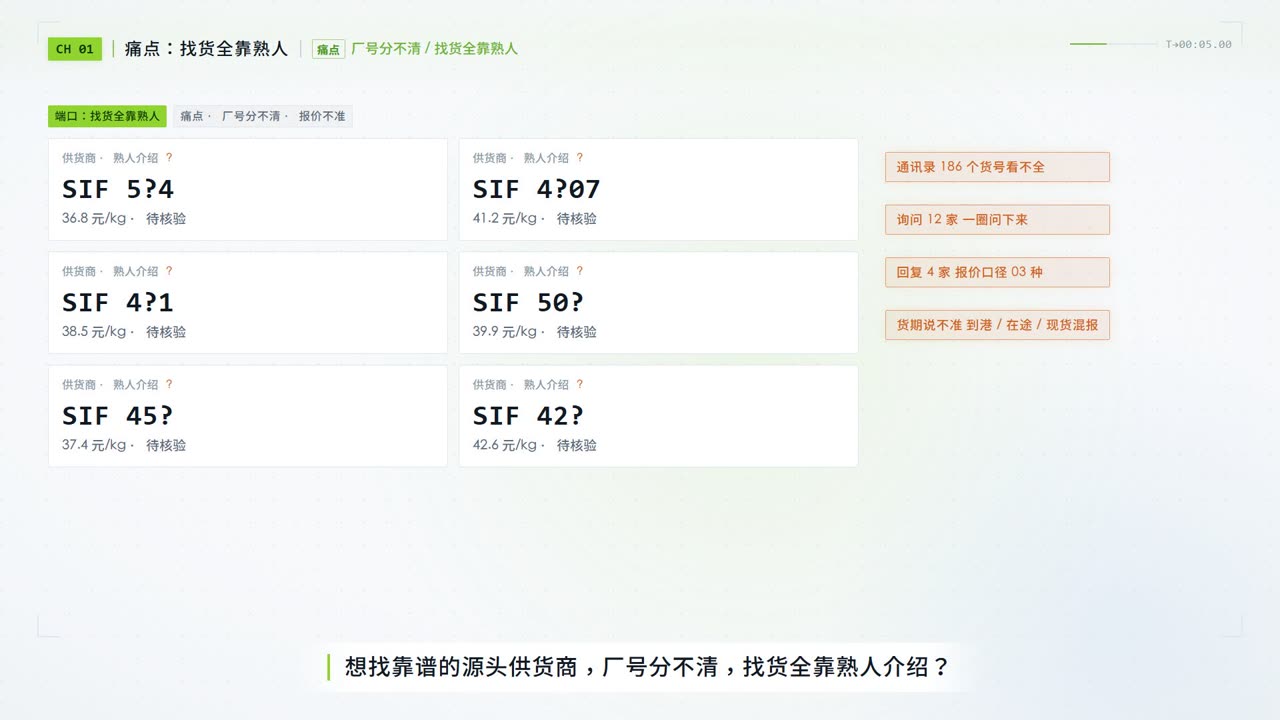The width and height of the screenshot is (1280, 720).
Task: Click the card title SIF 50?
Action: 528,302
